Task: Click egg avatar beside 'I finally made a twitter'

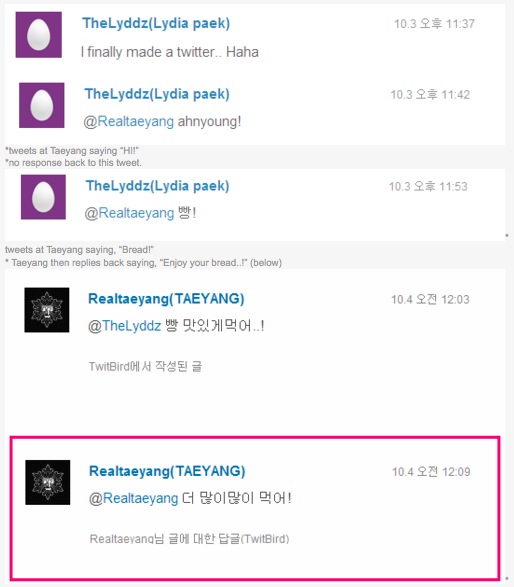Action: (39, 35)
